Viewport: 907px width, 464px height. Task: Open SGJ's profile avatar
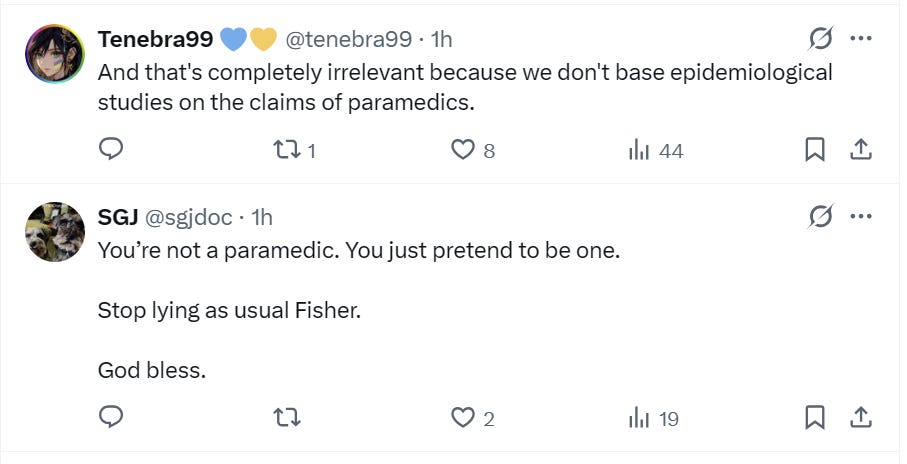click(x=54, y=232)
